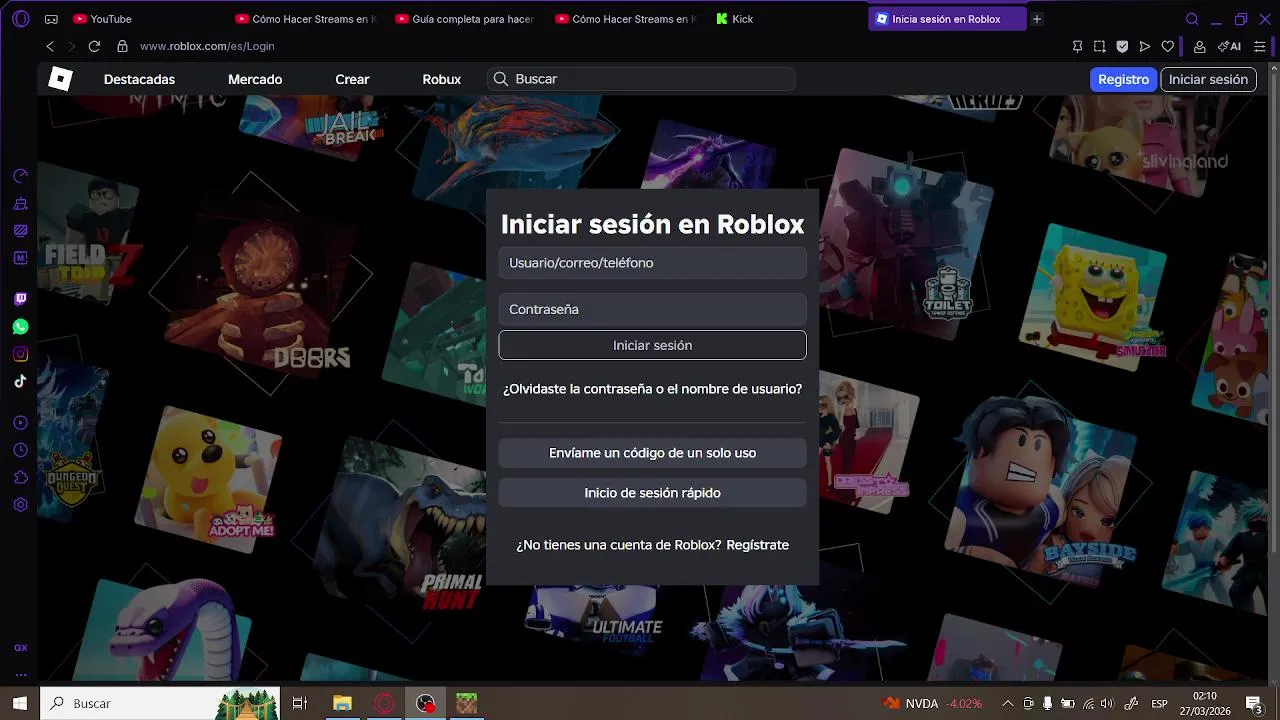Click 'Envíame un código de un solo uso'
This screenshot has width=1280, height=720.
pos(652,453)
